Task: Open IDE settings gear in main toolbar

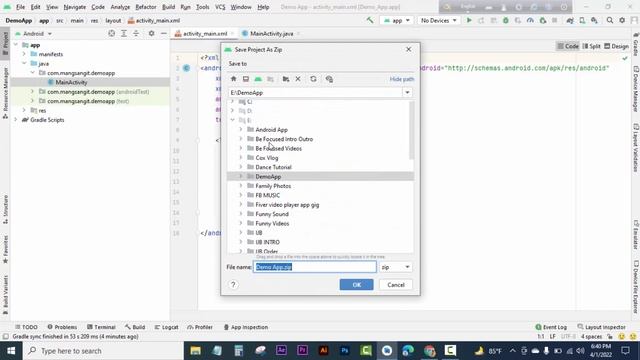Action: (622, 20)
